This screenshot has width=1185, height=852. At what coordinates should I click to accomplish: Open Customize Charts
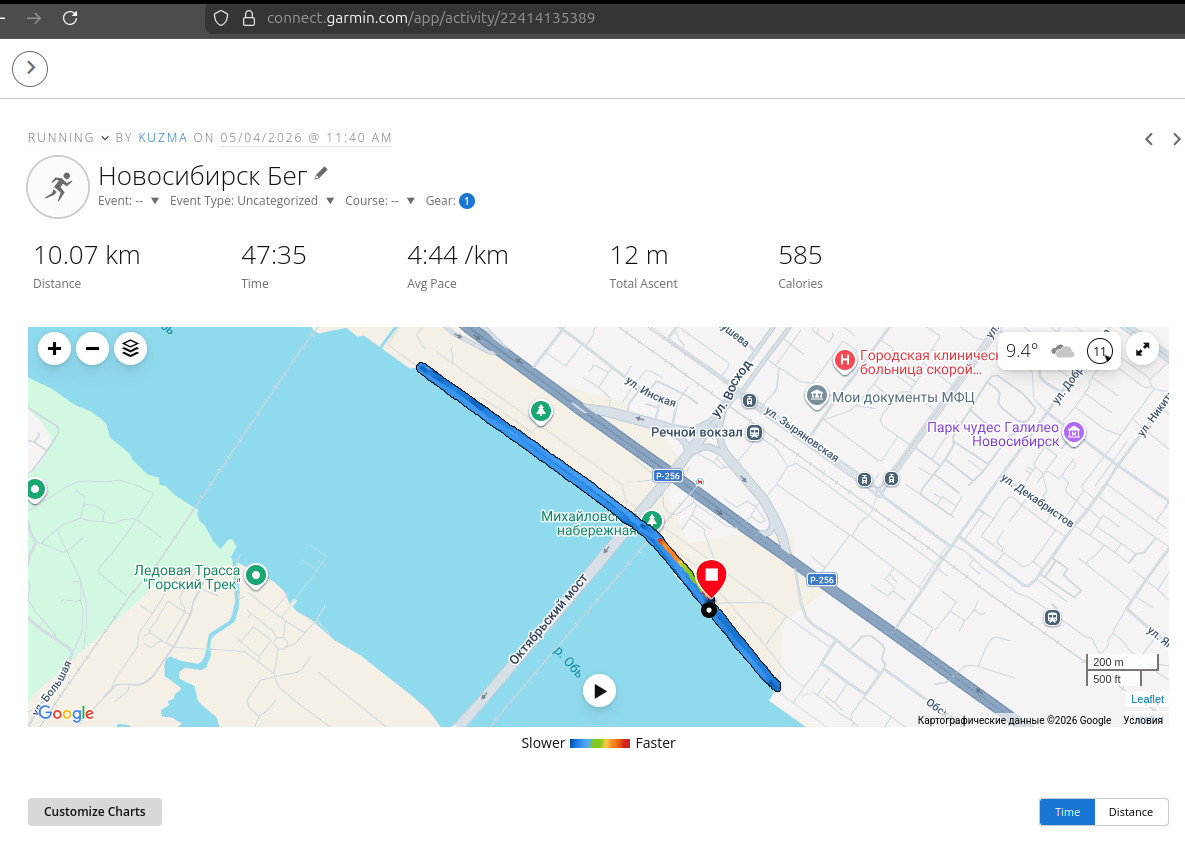(x=94, y=811)
